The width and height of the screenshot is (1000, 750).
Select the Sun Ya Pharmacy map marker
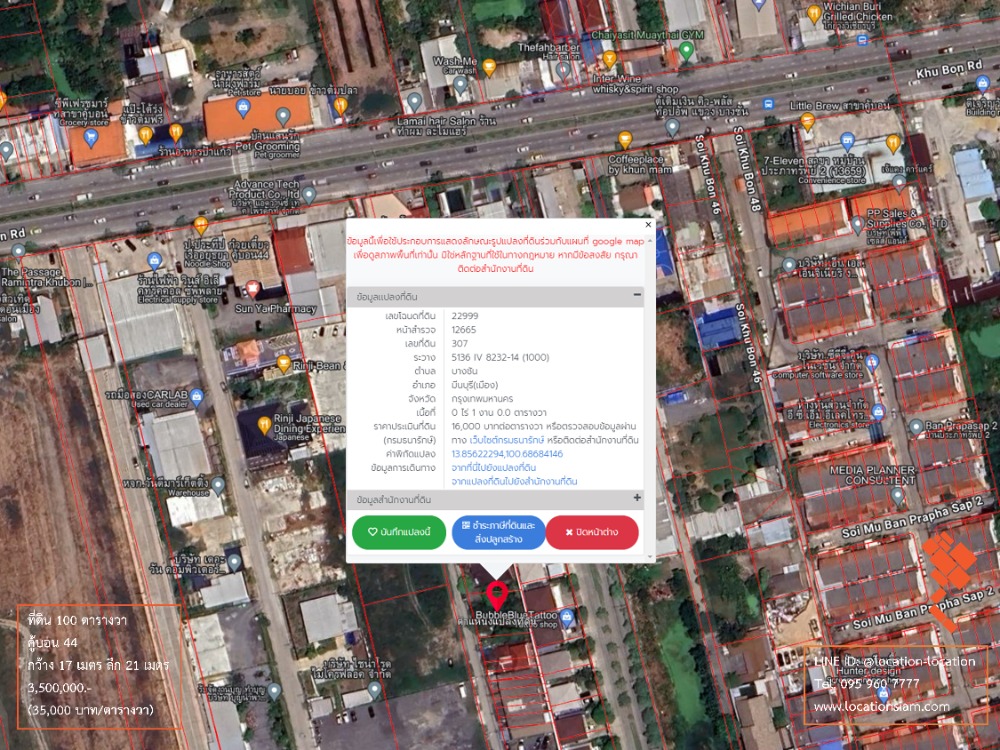(253, 290)
